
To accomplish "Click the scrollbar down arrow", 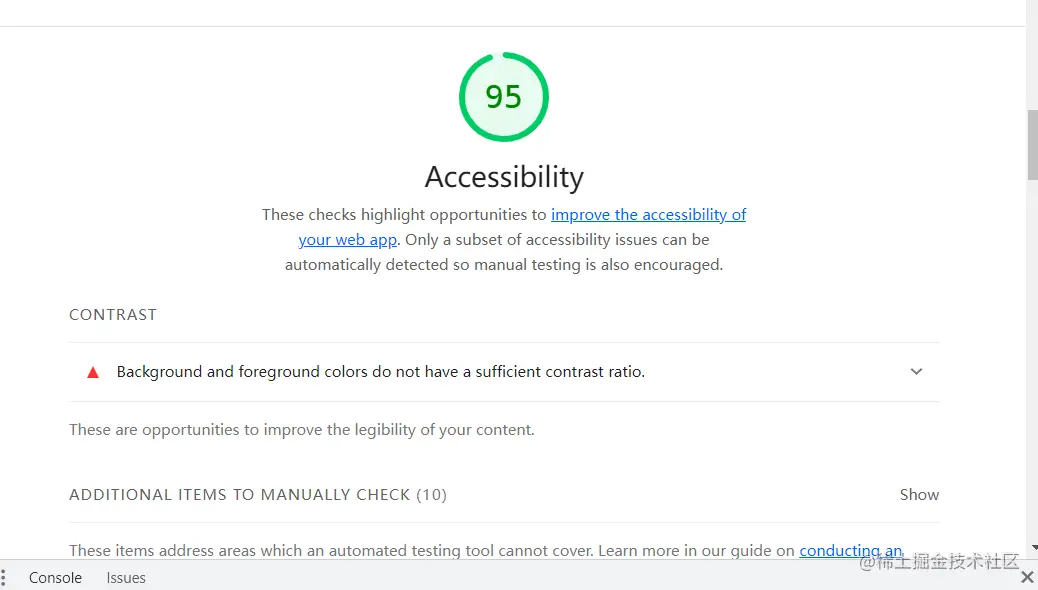I will click(1033, 548).
